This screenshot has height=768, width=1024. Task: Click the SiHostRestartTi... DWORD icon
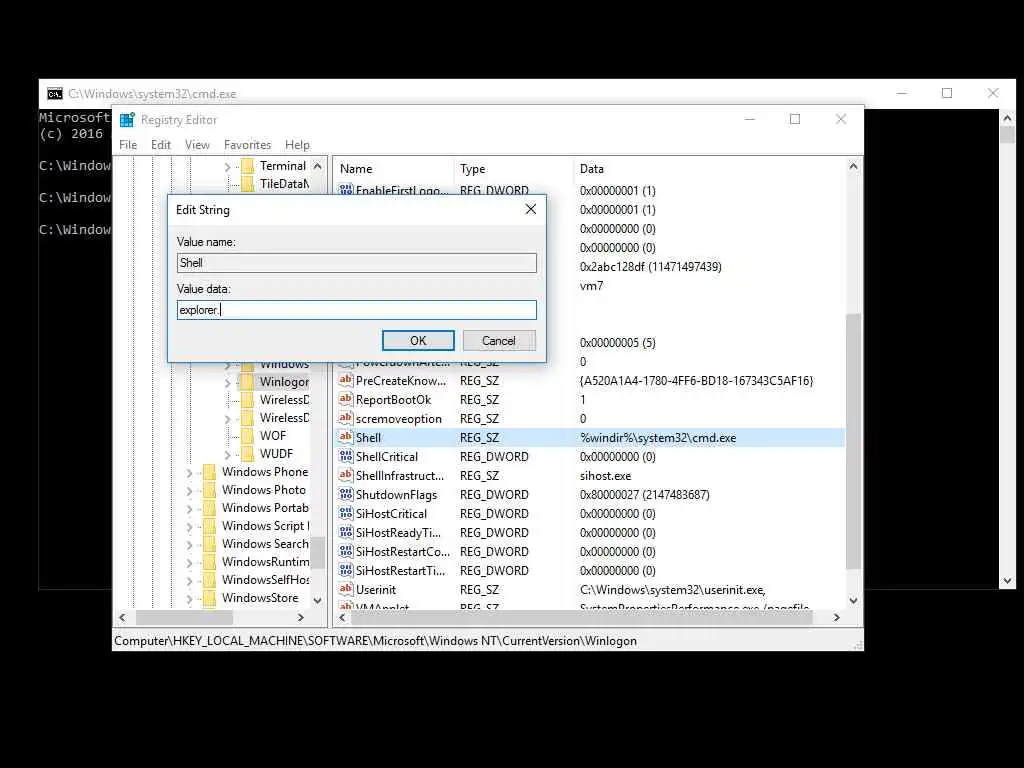coord(345,570)
